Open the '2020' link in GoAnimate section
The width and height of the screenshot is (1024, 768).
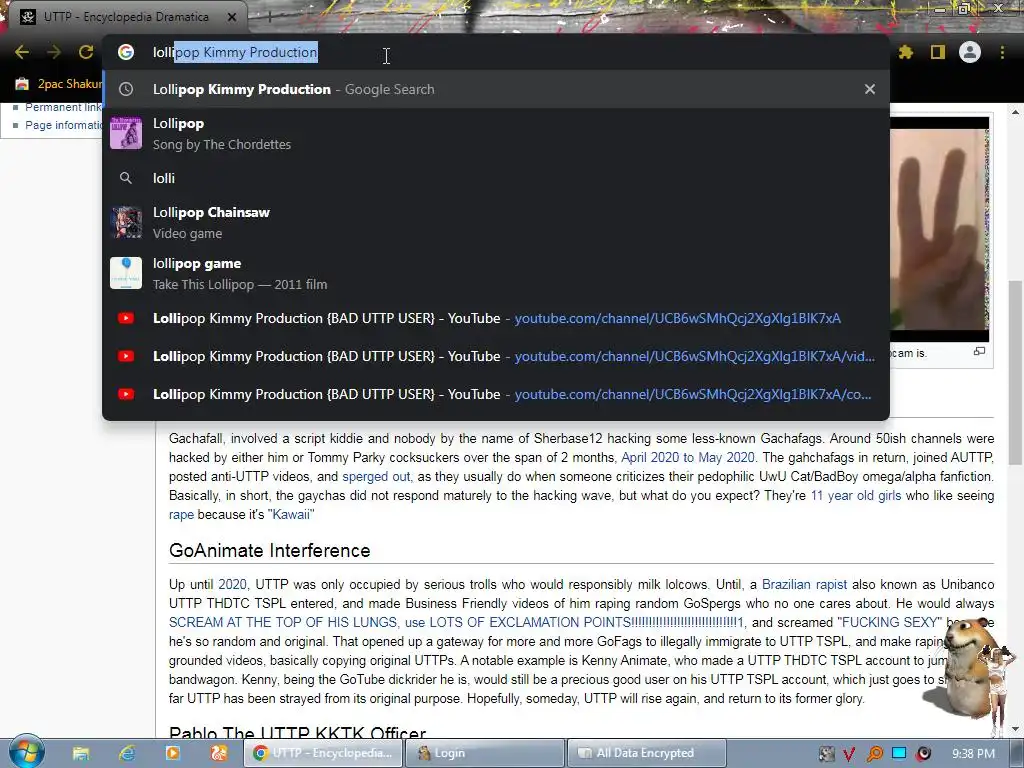point(232,584)
